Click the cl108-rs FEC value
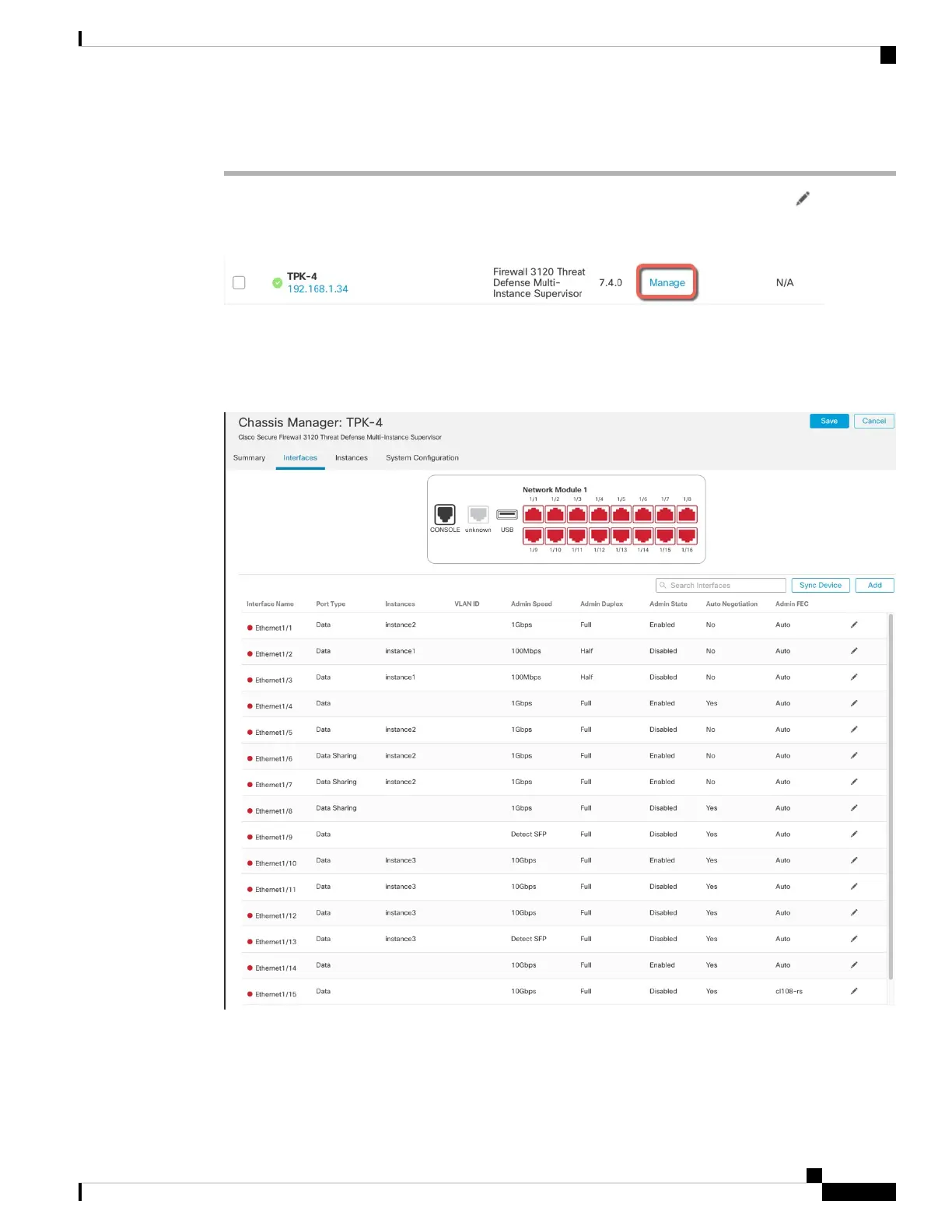Screen dimensions: 952x1232 pyautogui.click(x=789, y=992)
